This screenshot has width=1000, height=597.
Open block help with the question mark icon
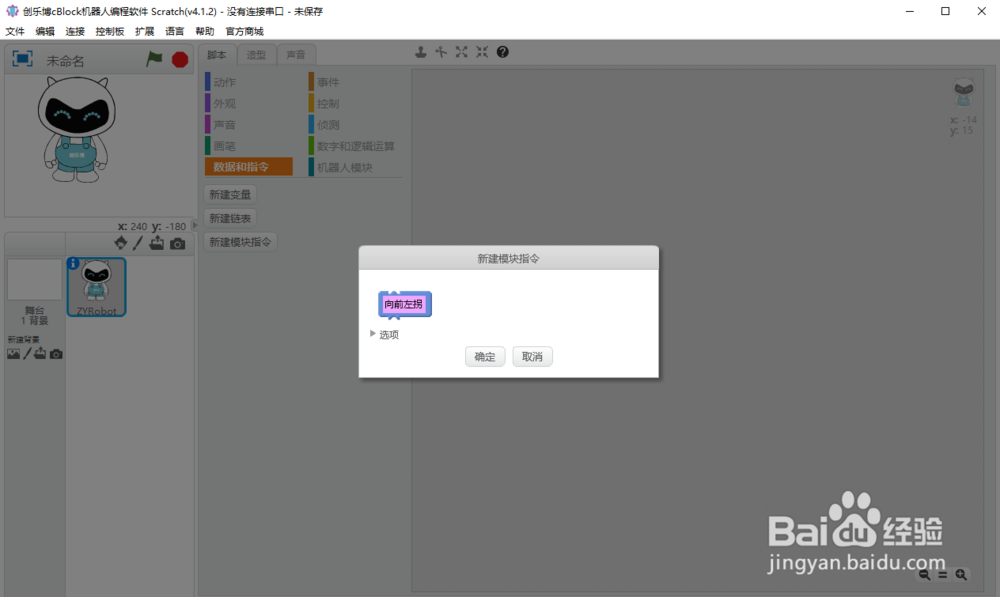[x=502, y=51]
